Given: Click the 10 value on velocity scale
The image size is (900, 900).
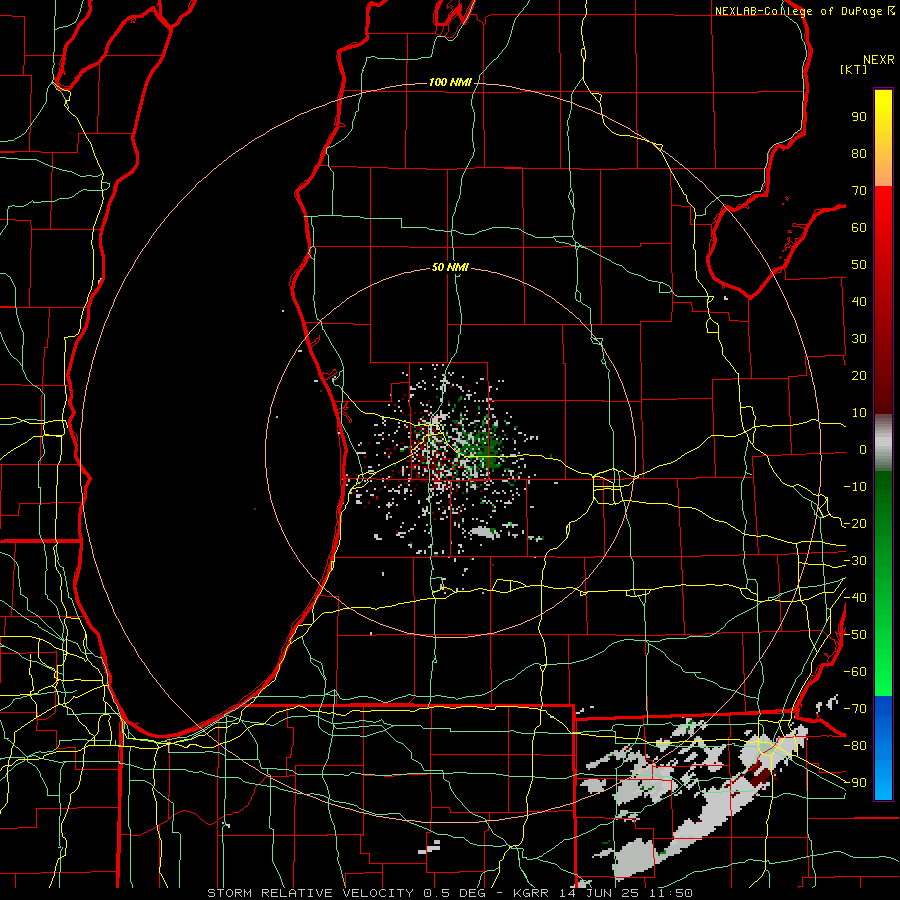Looking at the screenshot, I should (x=859, y=413).
